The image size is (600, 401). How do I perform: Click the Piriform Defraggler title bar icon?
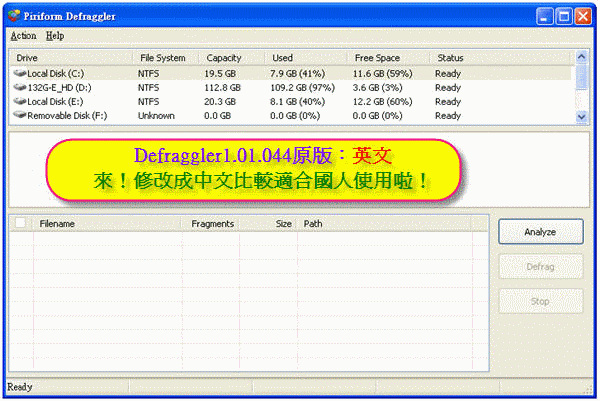(14, 15)
